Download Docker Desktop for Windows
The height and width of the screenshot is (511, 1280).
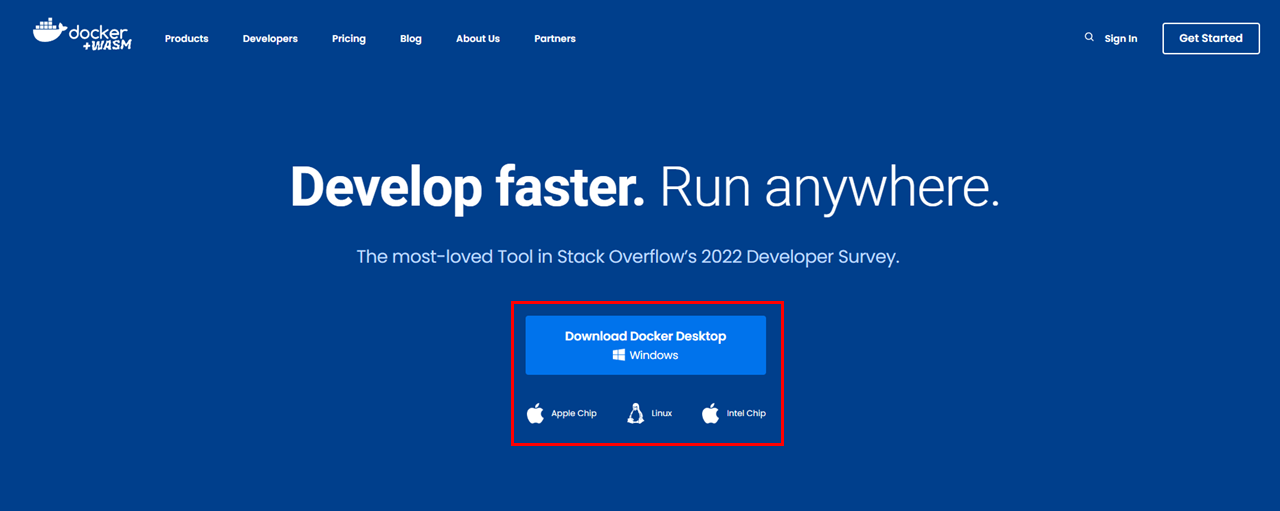point(646,345)
